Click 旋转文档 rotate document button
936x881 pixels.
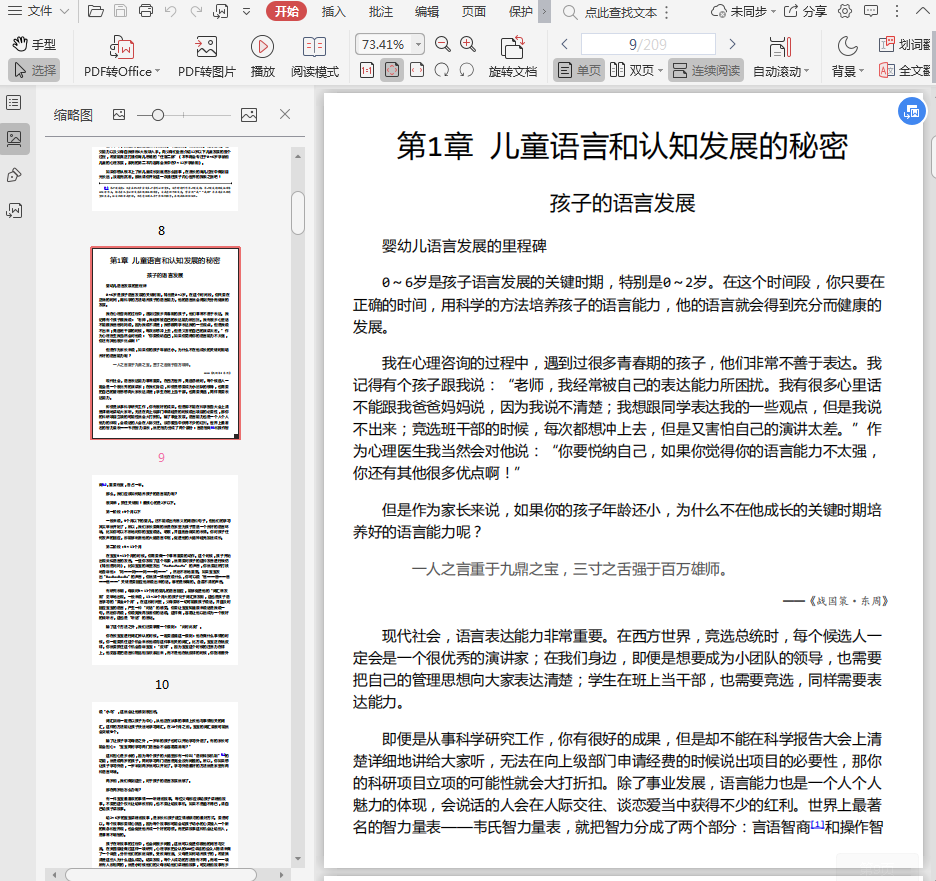pos(513,57)
